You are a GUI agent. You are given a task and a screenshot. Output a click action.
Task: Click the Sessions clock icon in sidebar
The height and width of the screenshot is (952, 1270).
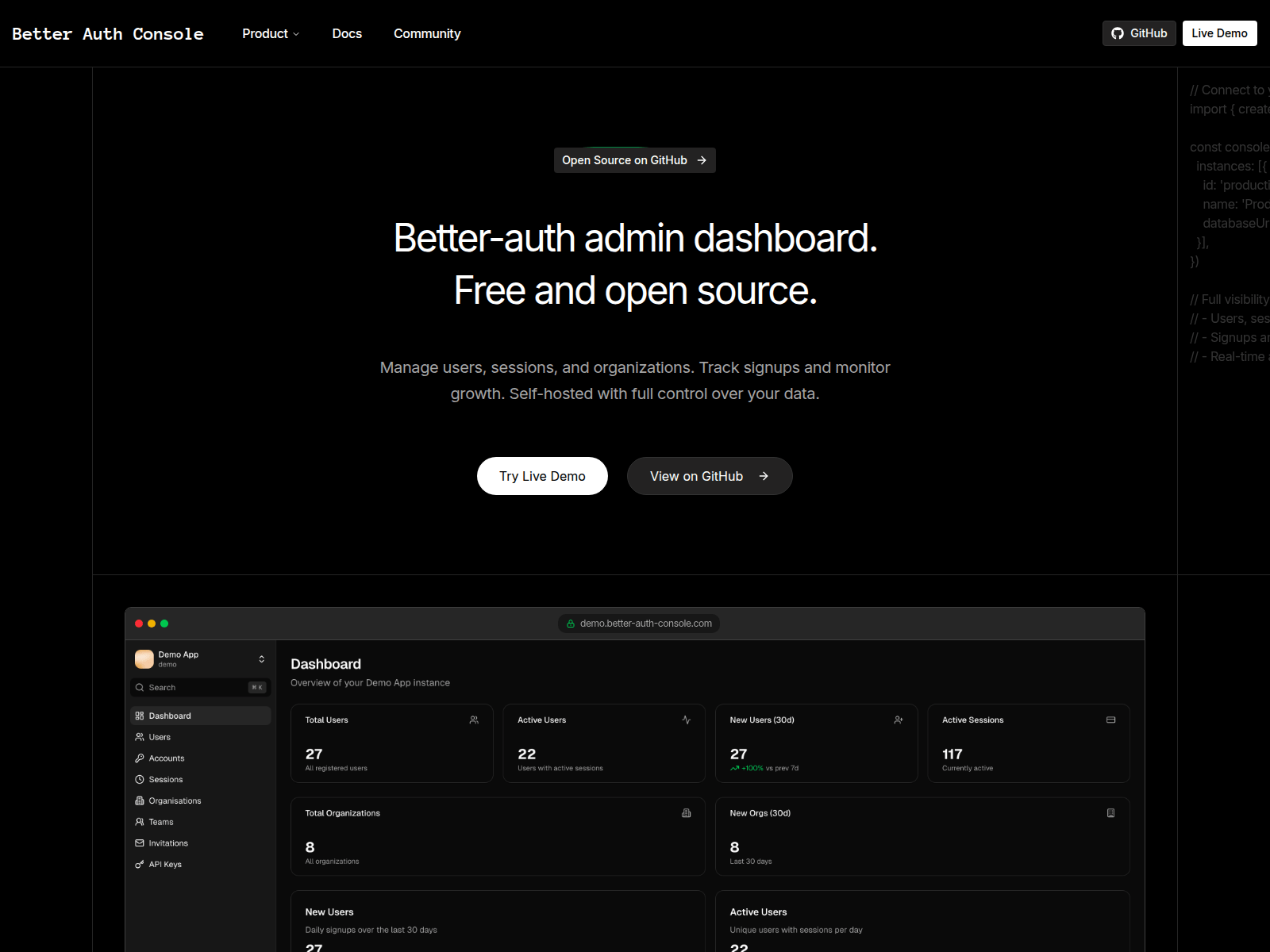click(140, 780)
